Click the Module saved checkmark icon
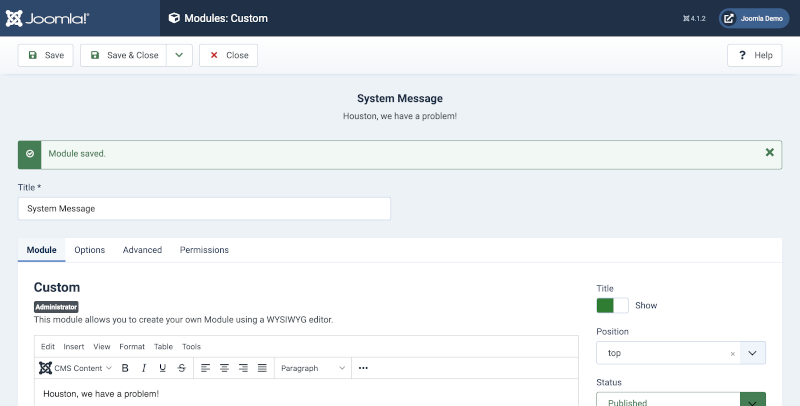This screenshot has height=406, width=800. 30,154
